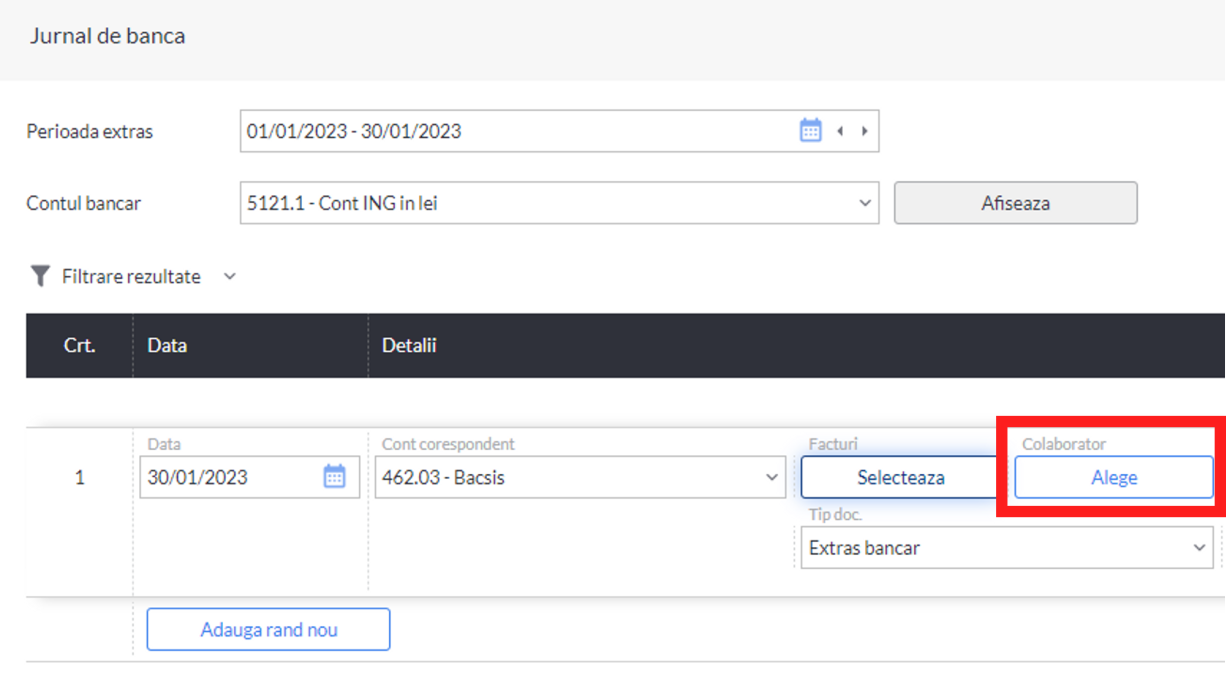Go to next period with right arrow
This screenshot has width=1226, height=688.
(864, 131)
